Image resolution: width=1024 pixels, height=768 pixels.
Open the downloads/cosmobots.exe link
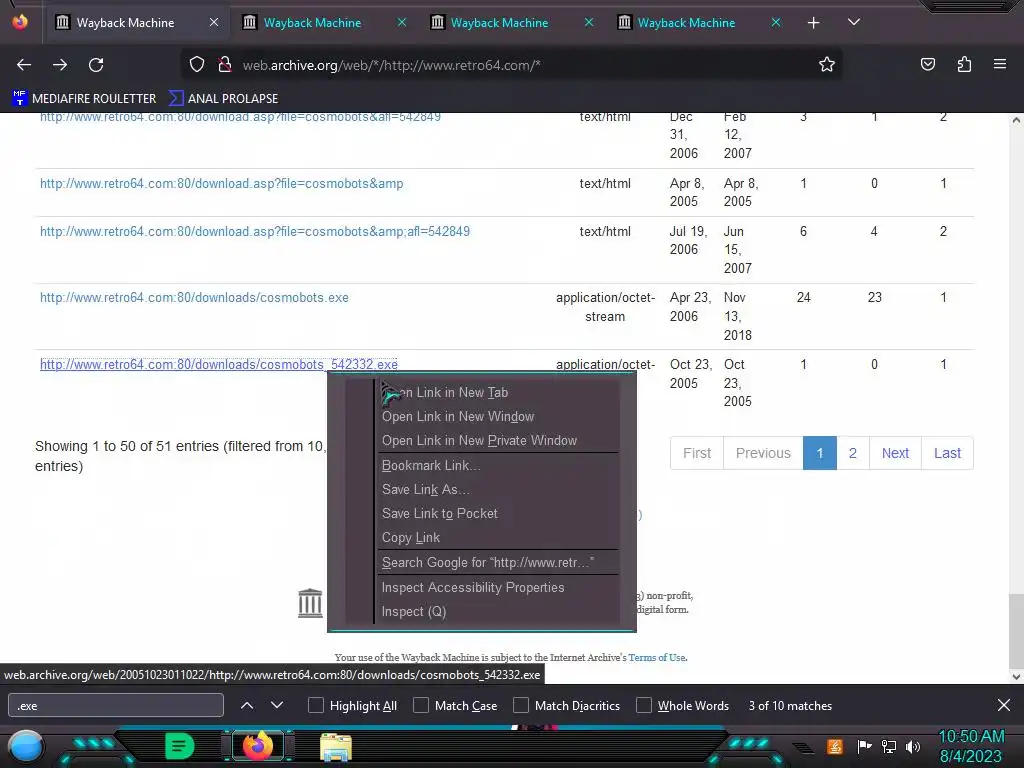click(x=194, y=298)
